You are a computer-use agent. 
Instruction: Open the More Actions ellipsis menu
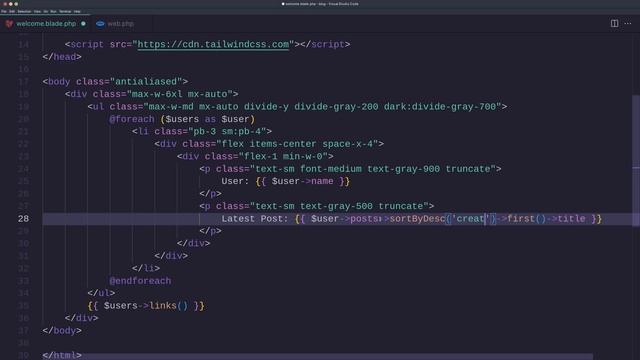pyautogui.click(x=628, y=24)
